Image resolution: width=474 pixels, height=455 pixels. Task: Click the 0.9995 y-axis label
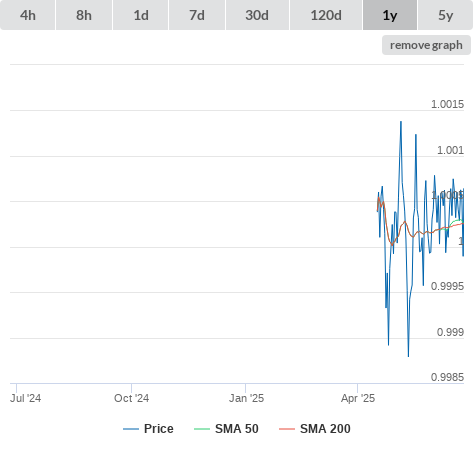coord(447,286)
